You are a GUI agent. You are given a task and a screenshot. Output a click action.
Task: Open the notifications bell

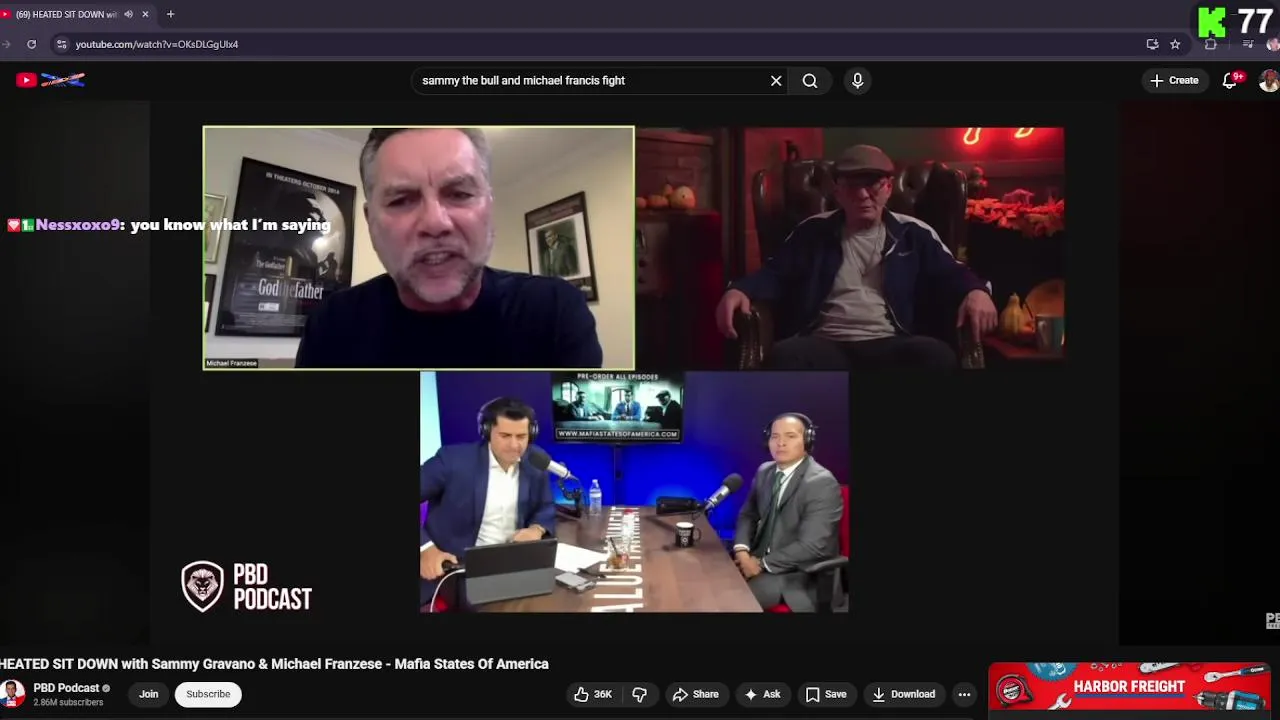(x=1230, y=80)
